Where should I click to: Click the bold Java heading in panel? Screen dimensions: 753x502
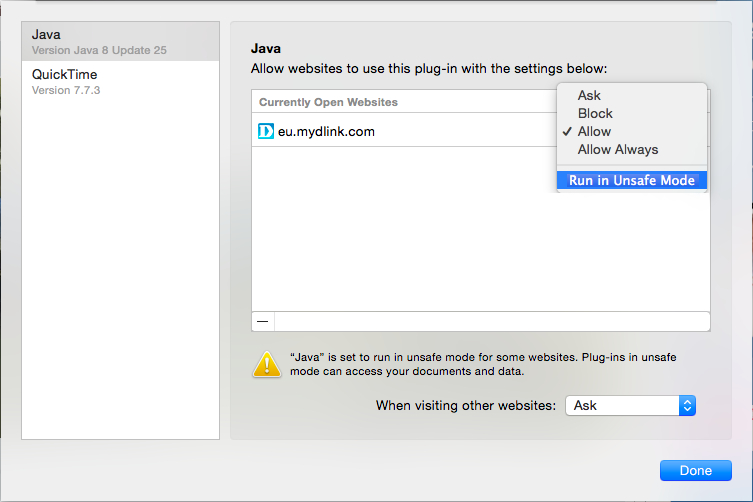coord(265,48)
